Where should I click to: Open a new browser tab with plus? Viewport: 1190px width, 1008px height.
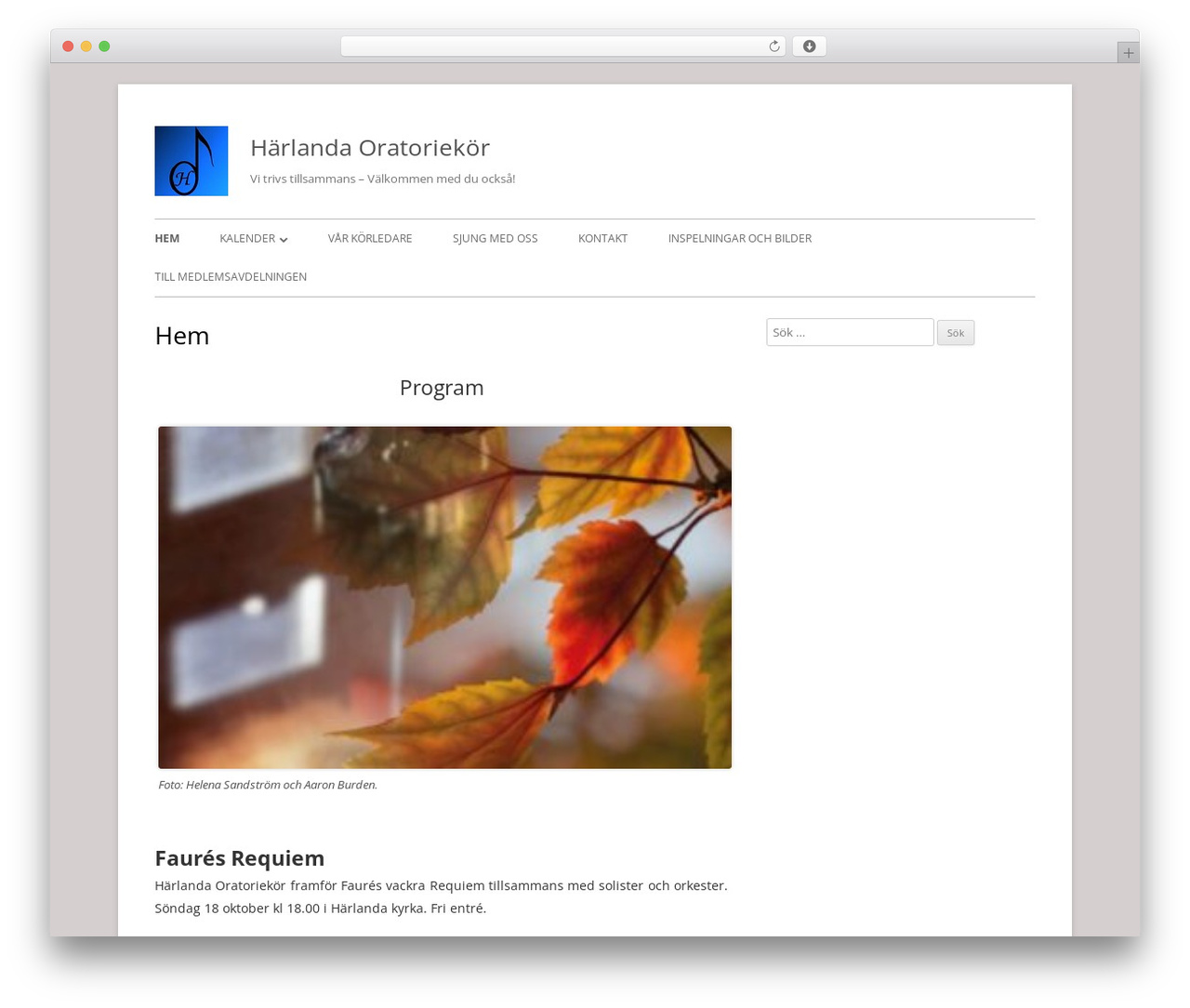1128,53
